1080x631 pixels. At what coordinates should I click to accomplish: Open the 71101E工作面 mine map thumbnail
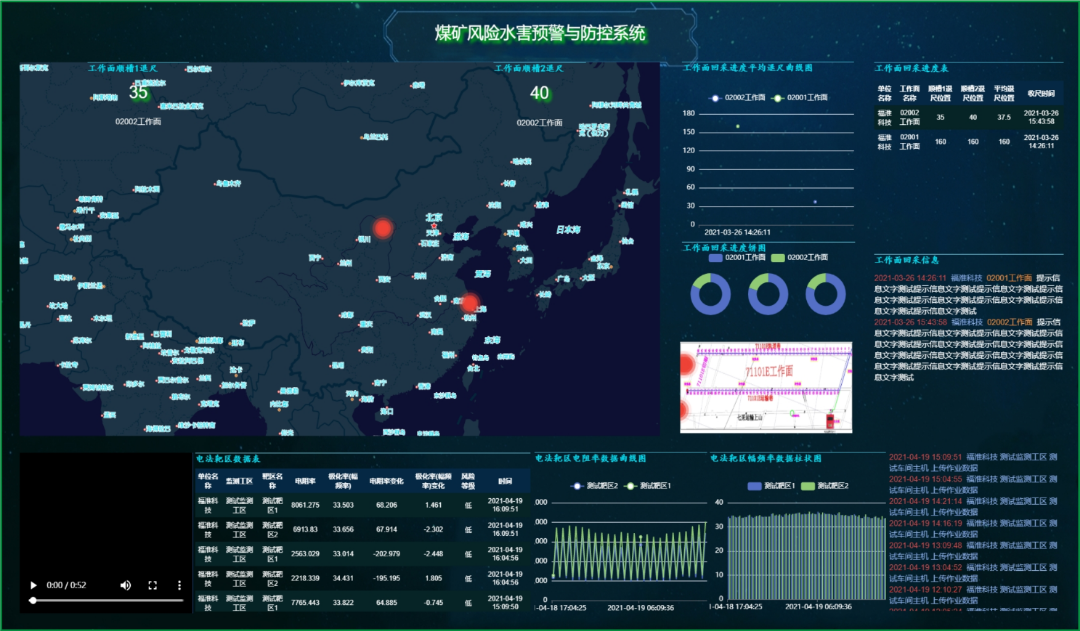766,387
